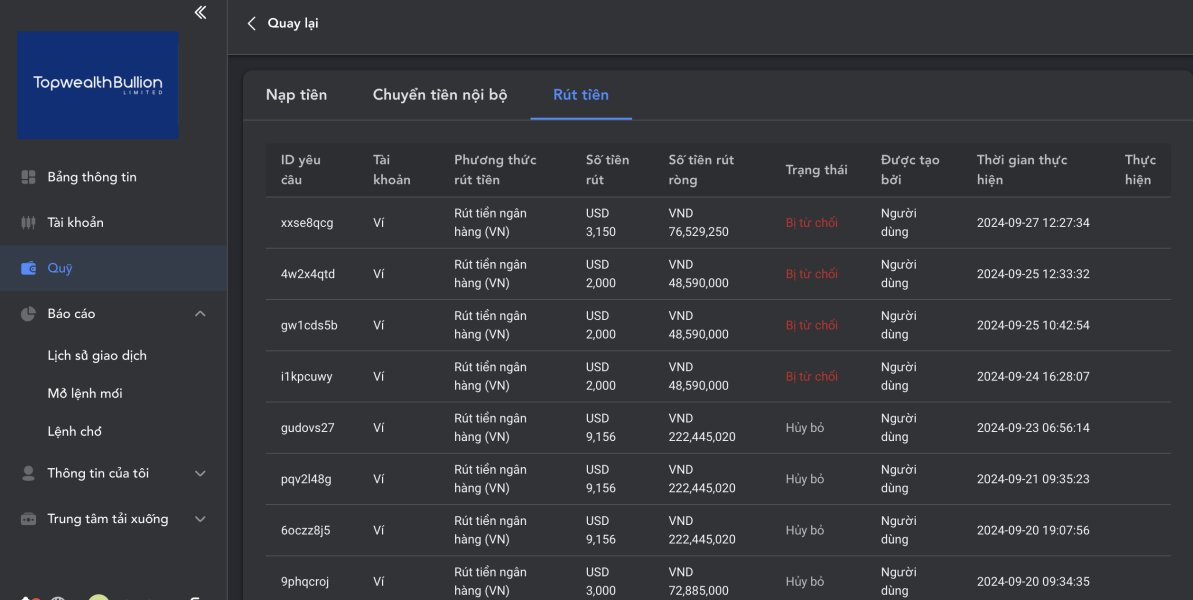Click the Báo cáo pie chart icon
This screenshot has width=1193, height=600.
[28, 314]
